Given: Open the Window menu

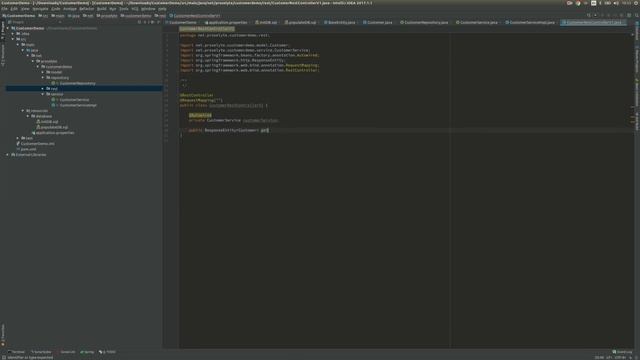Looking at the screenshot, I should pyautogui.click(x=148, y=9).
